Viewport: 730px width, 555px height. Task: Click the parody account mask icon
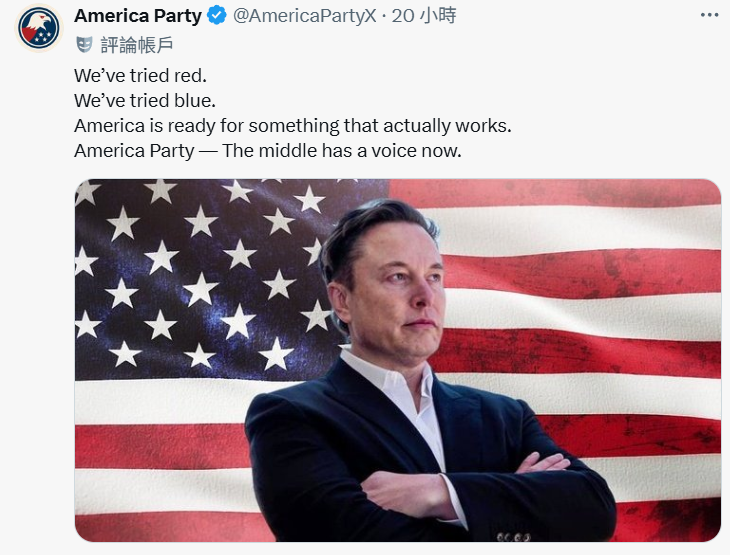pyautogui.click(x=84, y=45)
